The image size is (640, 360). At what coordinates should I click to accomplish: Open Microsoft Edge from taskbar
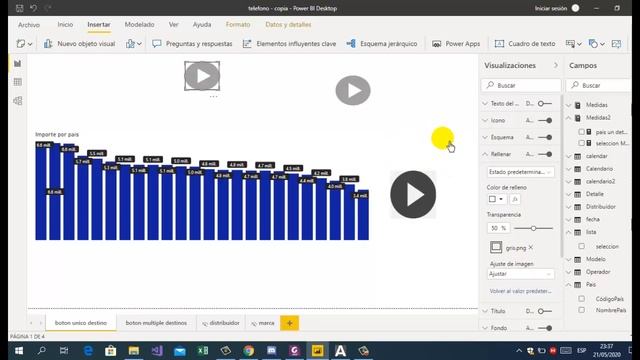point(88,351)
